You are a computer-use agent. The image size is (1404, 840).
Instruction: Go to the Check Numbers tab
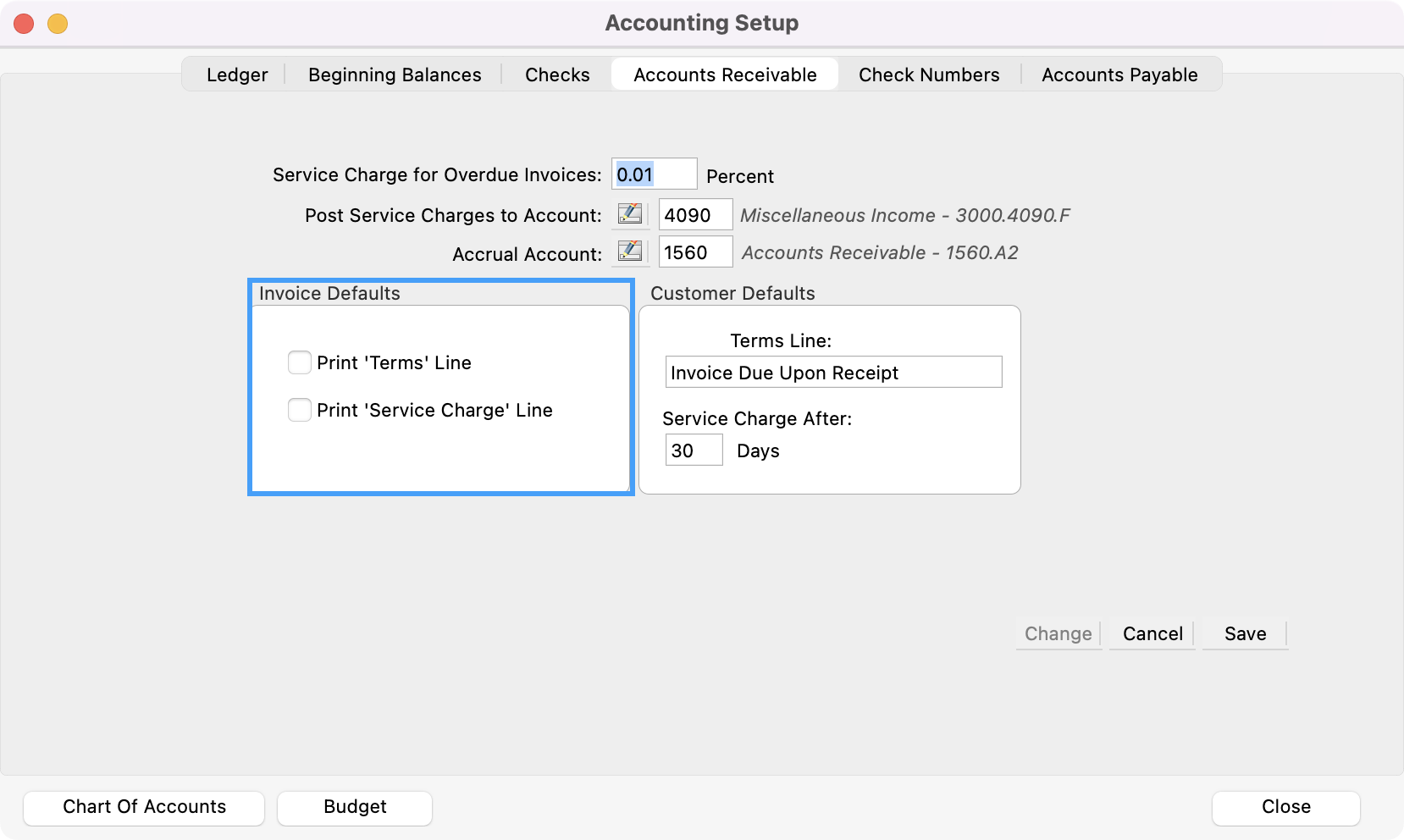tap(929, 75)
